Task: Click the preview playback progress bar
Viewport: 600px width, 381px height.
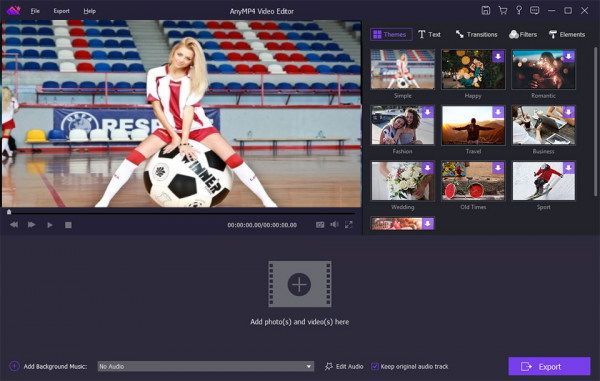Action: click(x=181, y=212)
